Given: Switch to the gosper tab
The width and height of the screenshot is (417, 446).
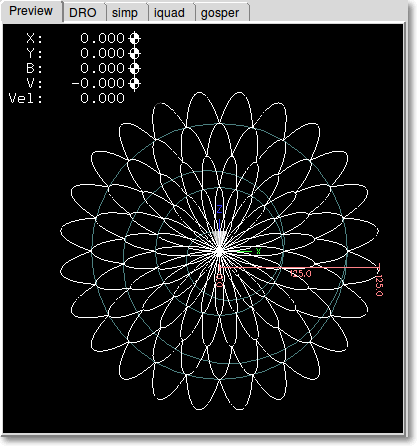Looking at the screenshot, I should point(220,13).
